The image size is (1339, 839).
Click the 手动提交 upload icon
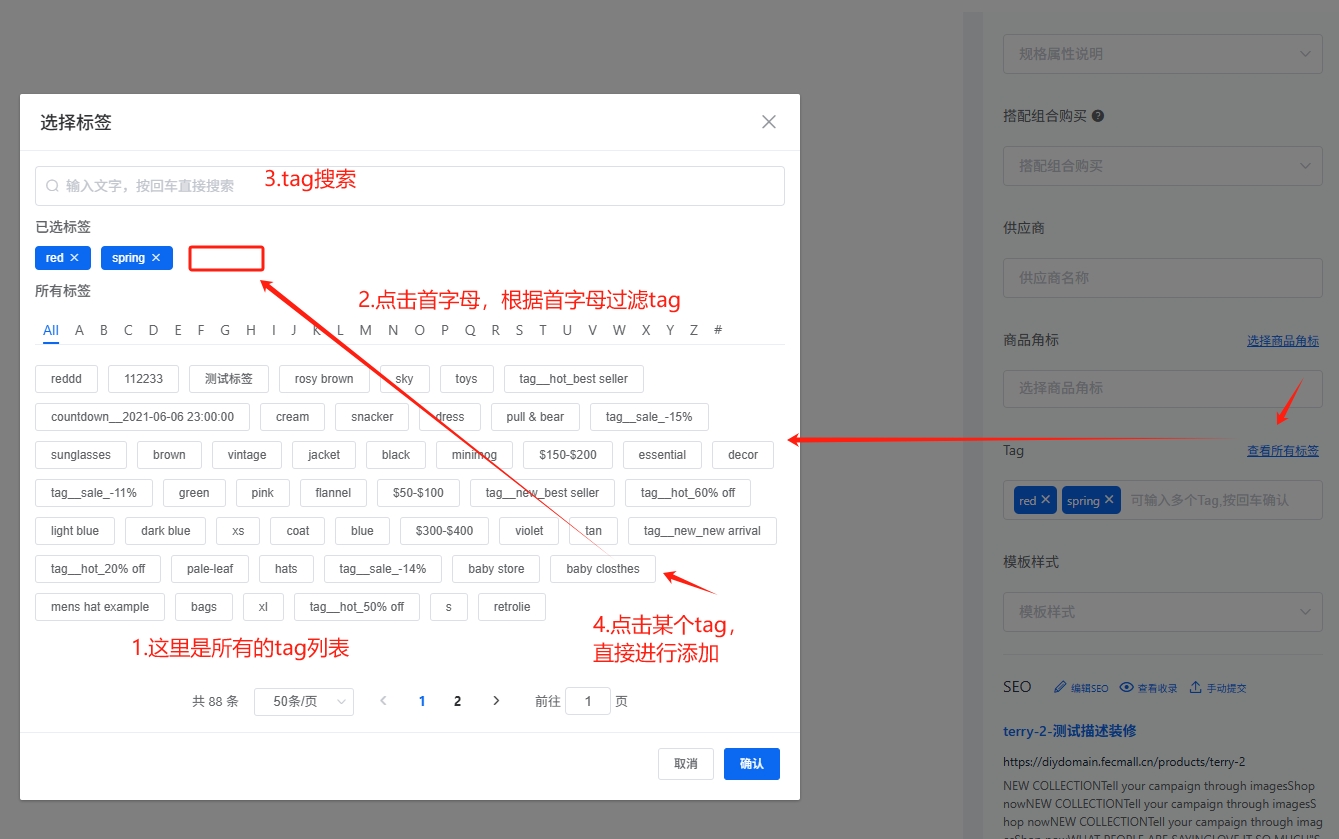tap(1195, 688)
